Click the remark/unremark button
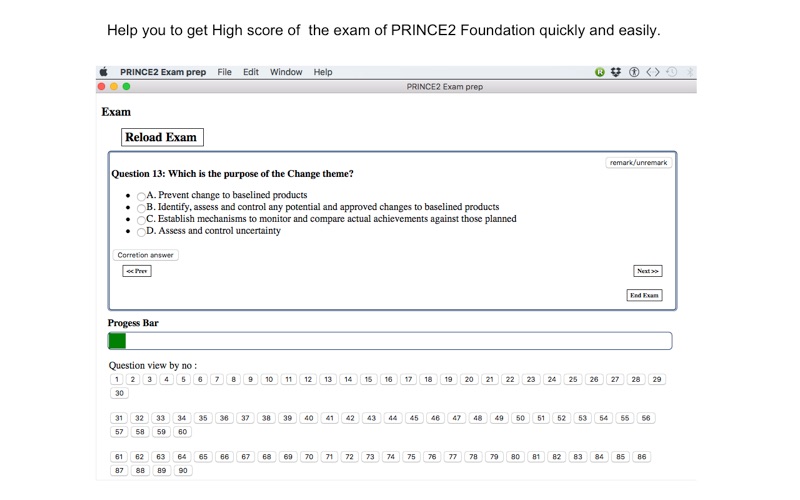The width and height of the screenshot is (800, 500). point(638,162)
